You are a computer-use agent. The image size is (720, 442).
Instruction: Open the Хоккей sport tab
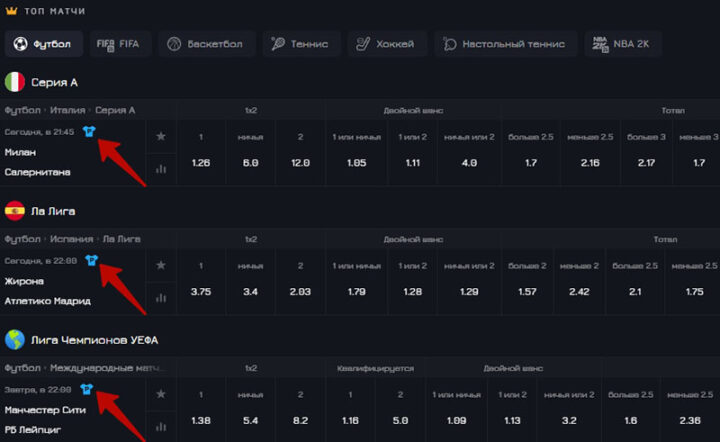(x=388, y=44)
